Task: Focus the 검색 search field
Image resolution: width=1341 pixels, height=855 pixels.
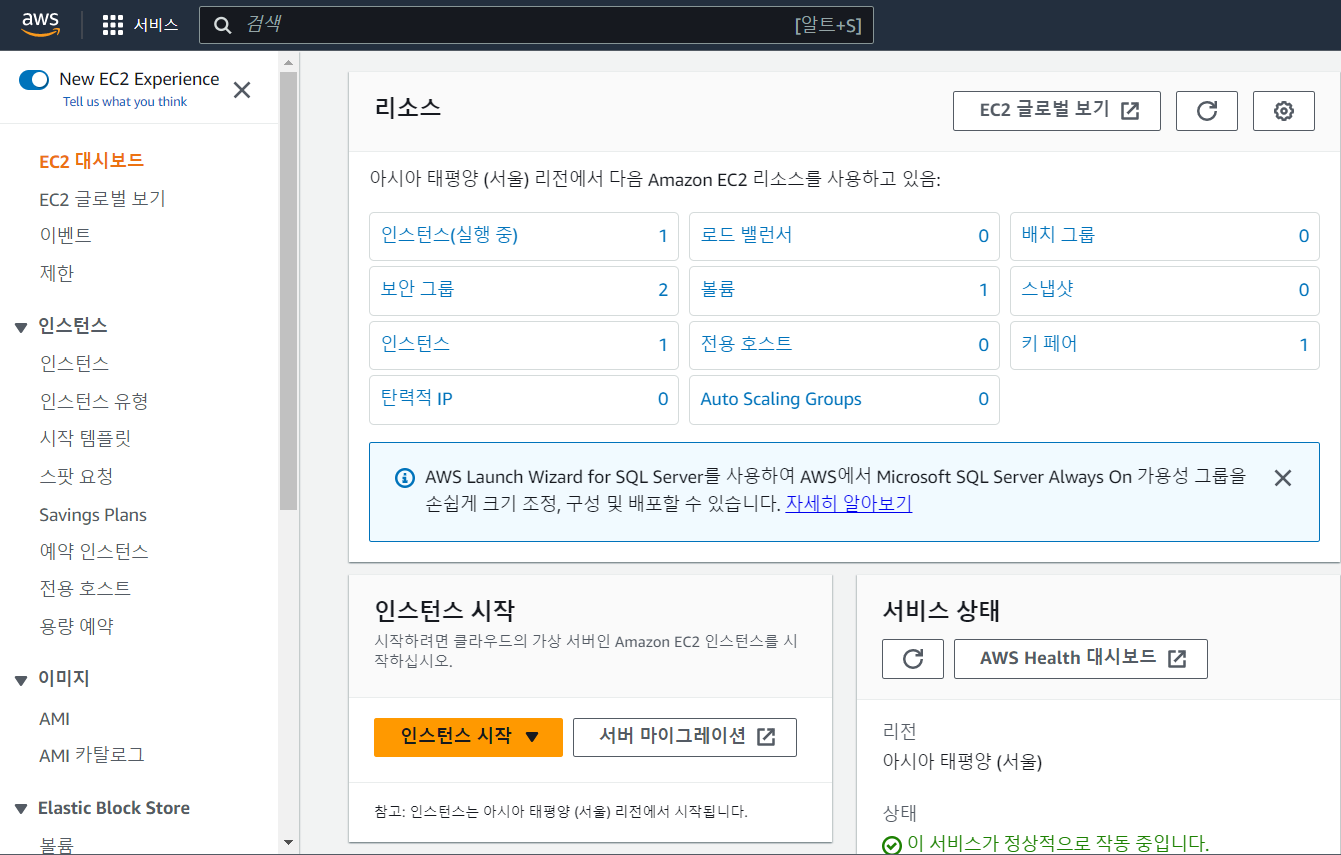Action: (536, 25)
